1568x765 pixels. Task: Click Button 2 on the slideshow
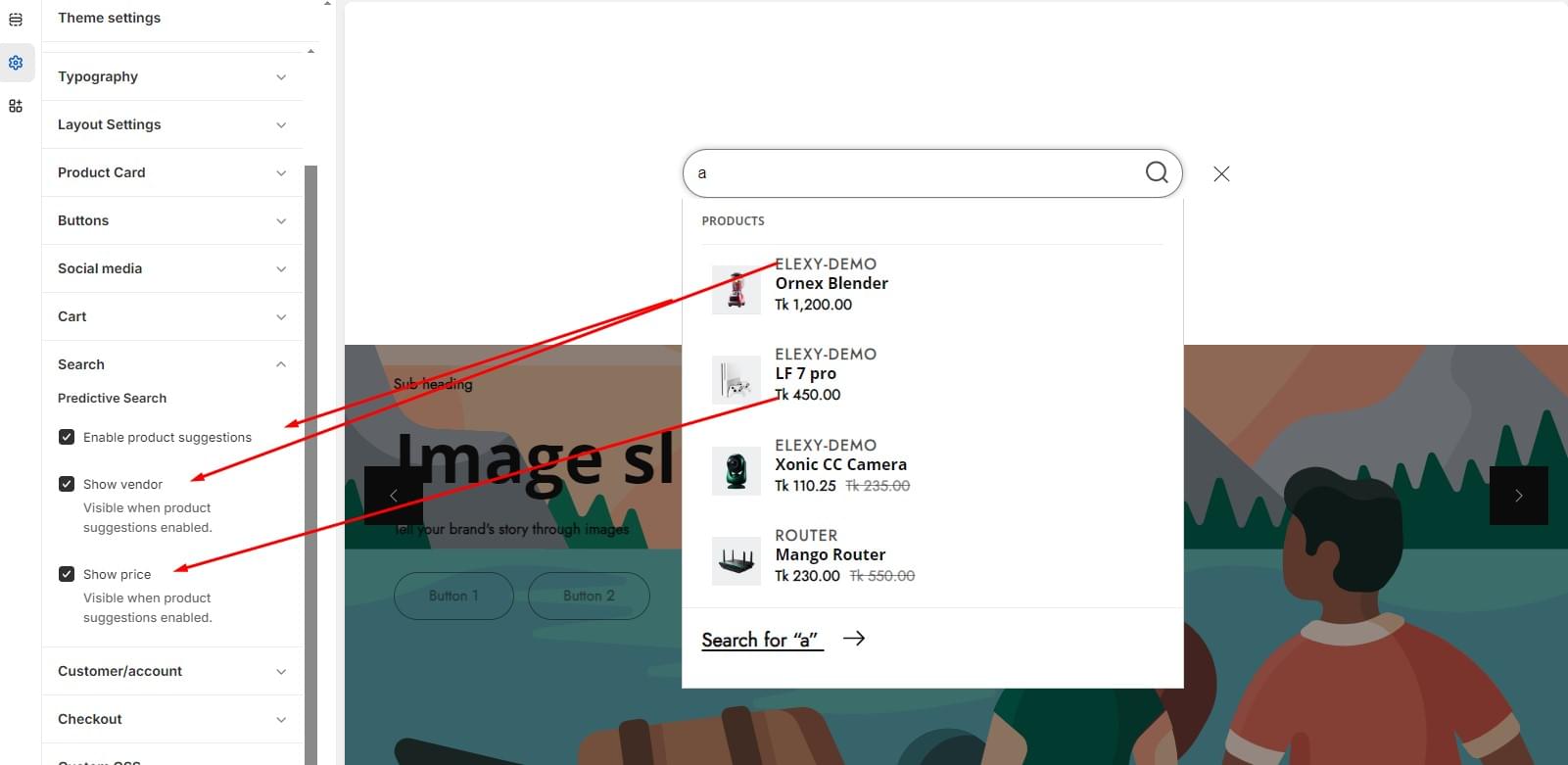coord(589,596)
